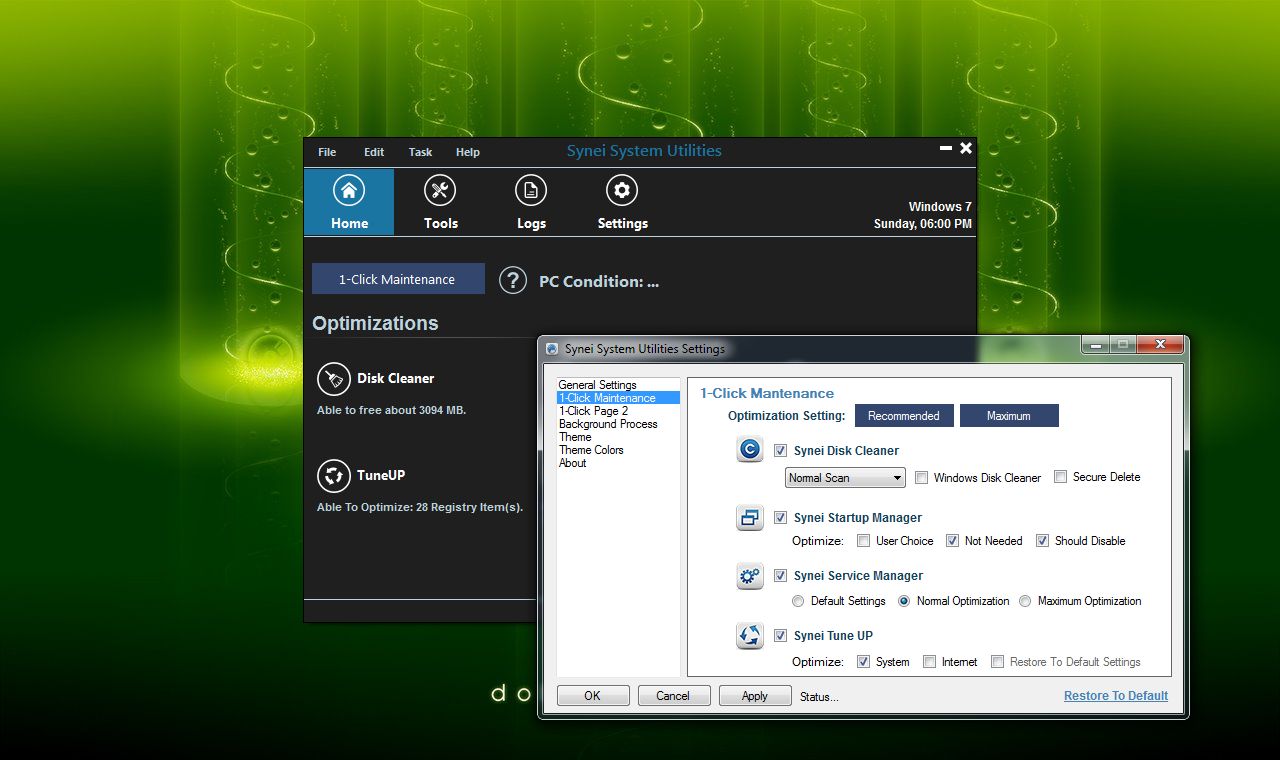
Task: Check the User Choice option
Action: coord(864,541)
